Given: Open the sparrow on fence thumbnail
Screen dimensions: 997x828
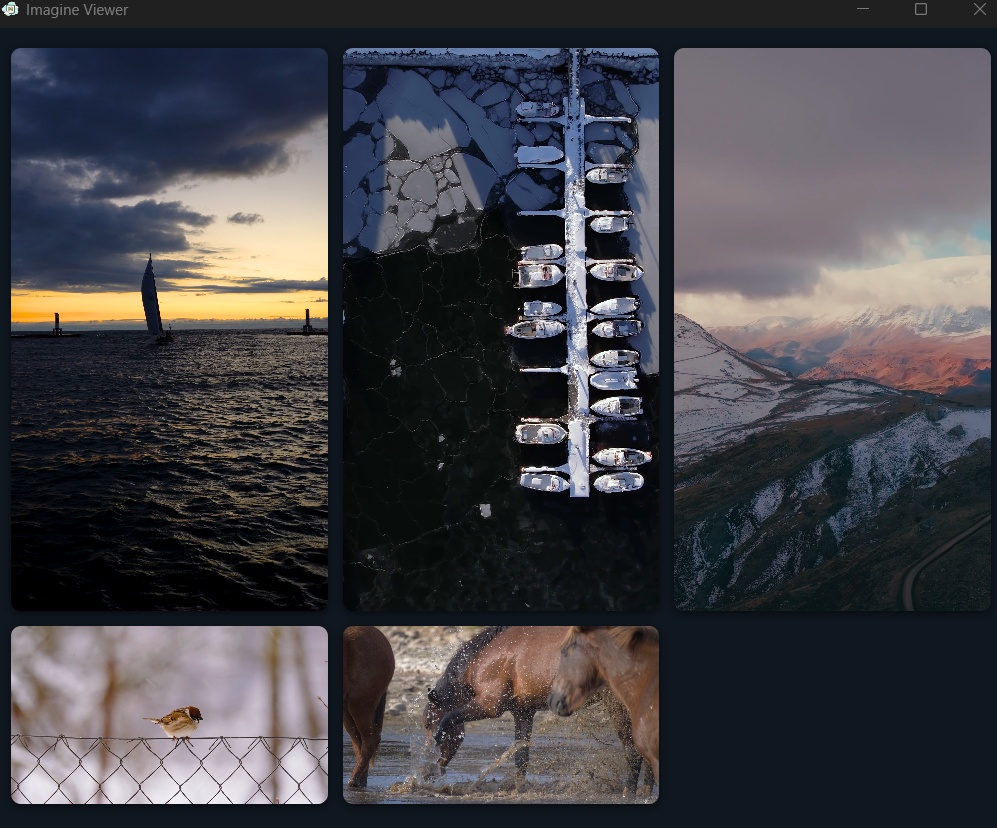Looking at the screenshot, I should pos(169,715).
